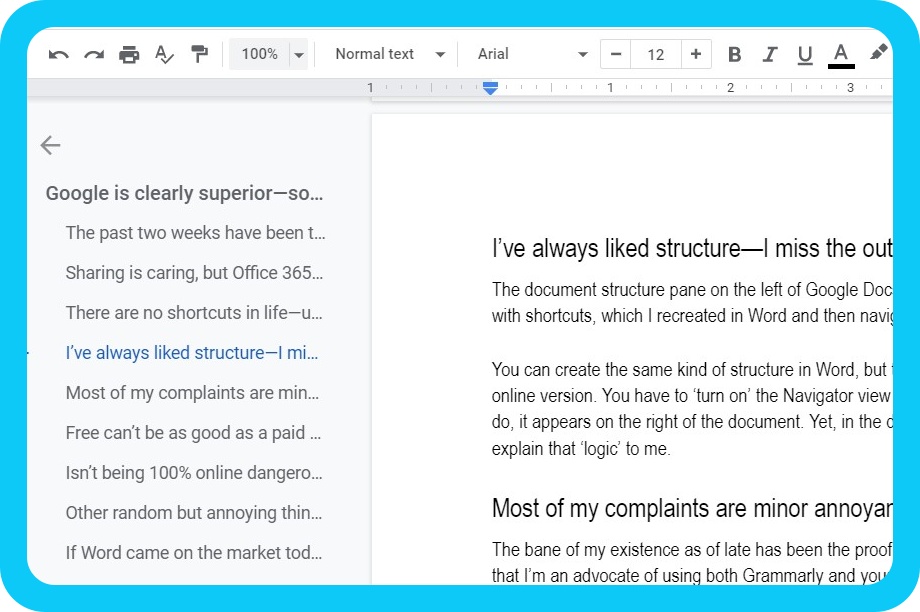This screenshot has height=612, width=920.
Task: Toggle Underline formatting
Action: pyautogui.click(x=805, y=55)
